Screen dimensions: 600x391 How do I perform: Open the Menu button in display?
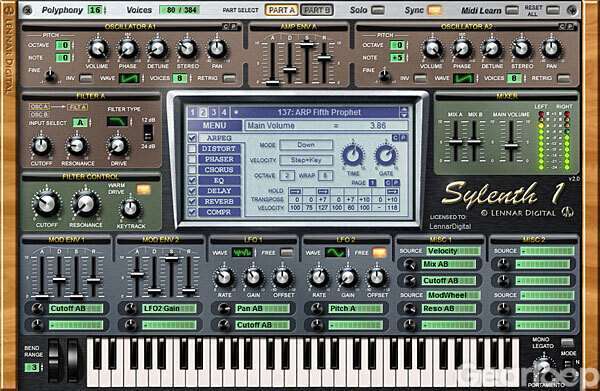tap(214, 125)
